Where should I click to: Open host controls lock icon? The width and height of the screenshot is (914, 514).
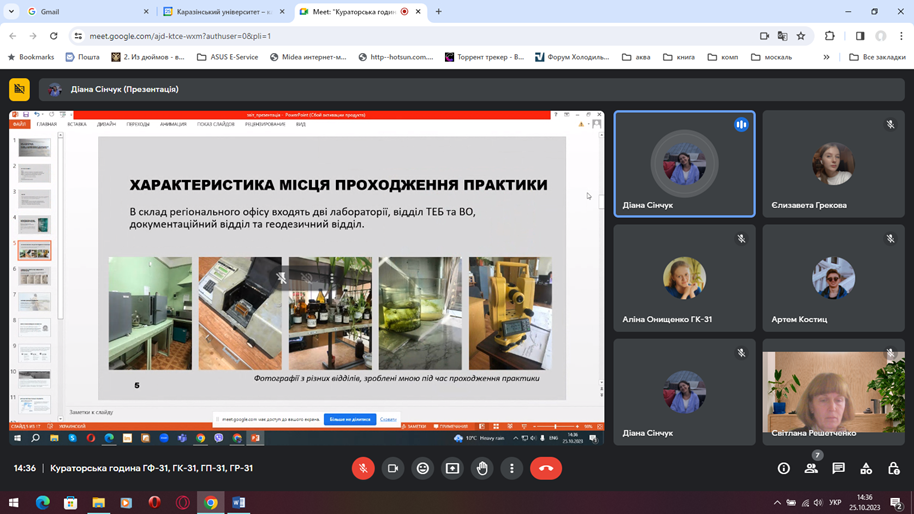pos(894,468)
